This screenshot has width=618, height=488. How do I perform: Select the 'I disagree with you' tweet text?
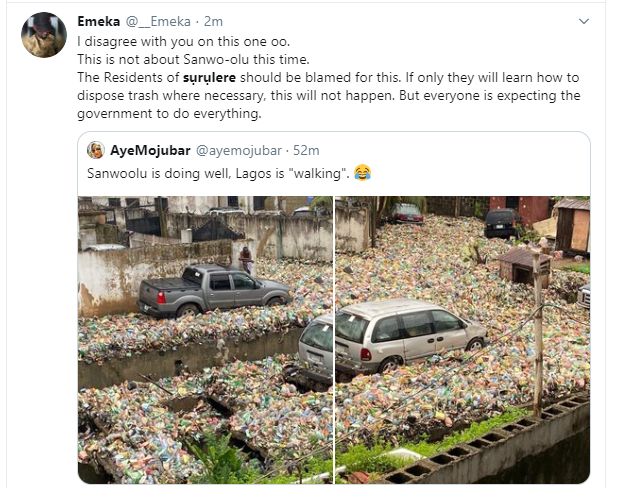pyautogui.click(x=184, y=41)
